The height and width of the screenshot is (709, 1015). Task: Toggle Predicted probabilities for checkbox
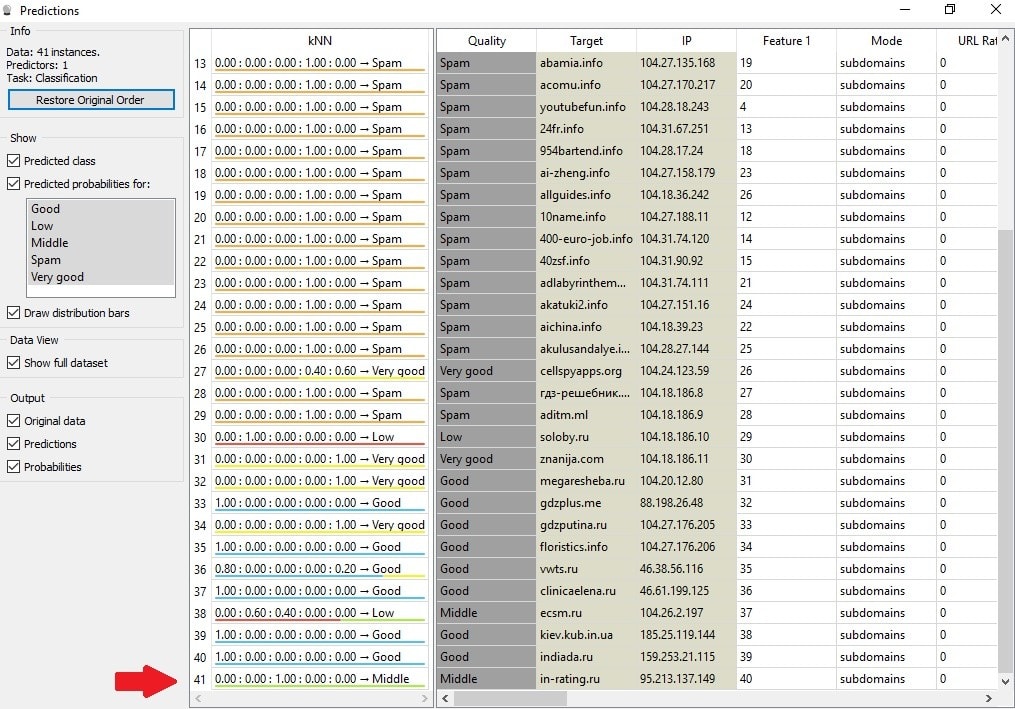(14, 184)
